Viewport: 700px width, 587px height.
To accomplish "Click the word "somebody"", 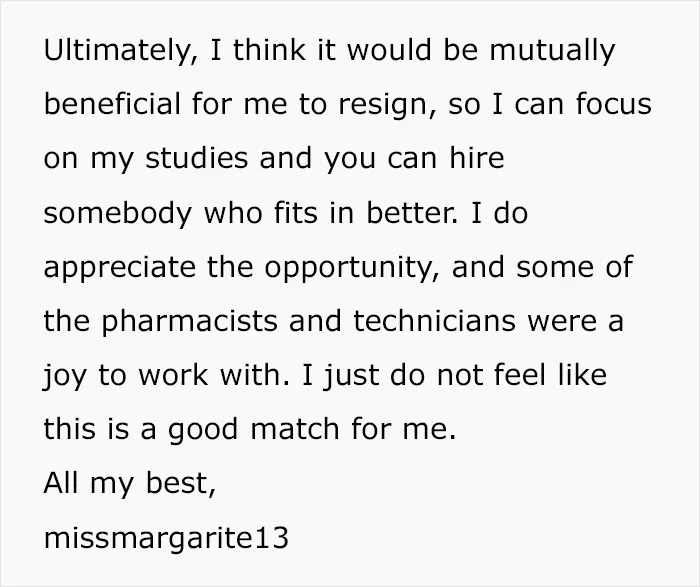I will tap(117, 214).
